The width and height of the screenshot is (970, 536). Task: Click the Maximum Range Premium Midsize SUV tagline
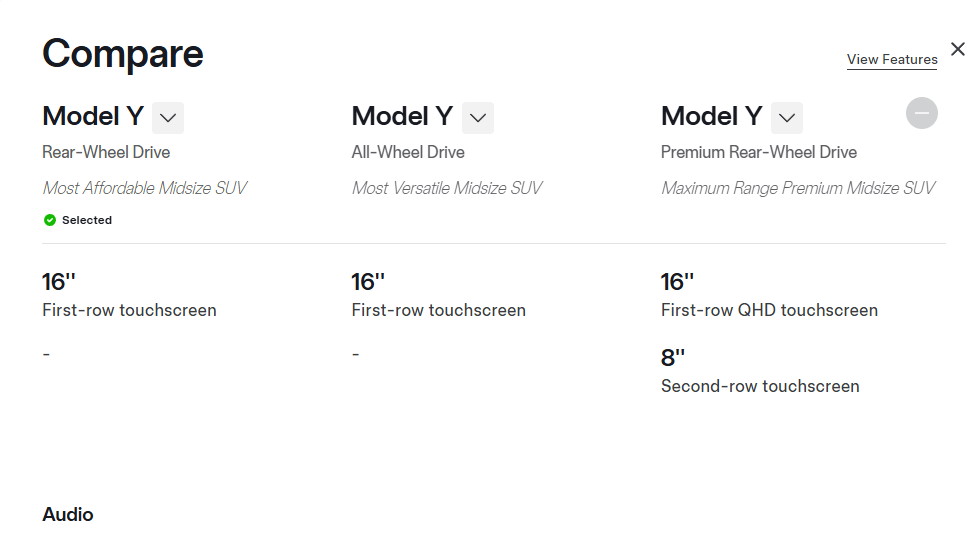[x=798, y=188]
